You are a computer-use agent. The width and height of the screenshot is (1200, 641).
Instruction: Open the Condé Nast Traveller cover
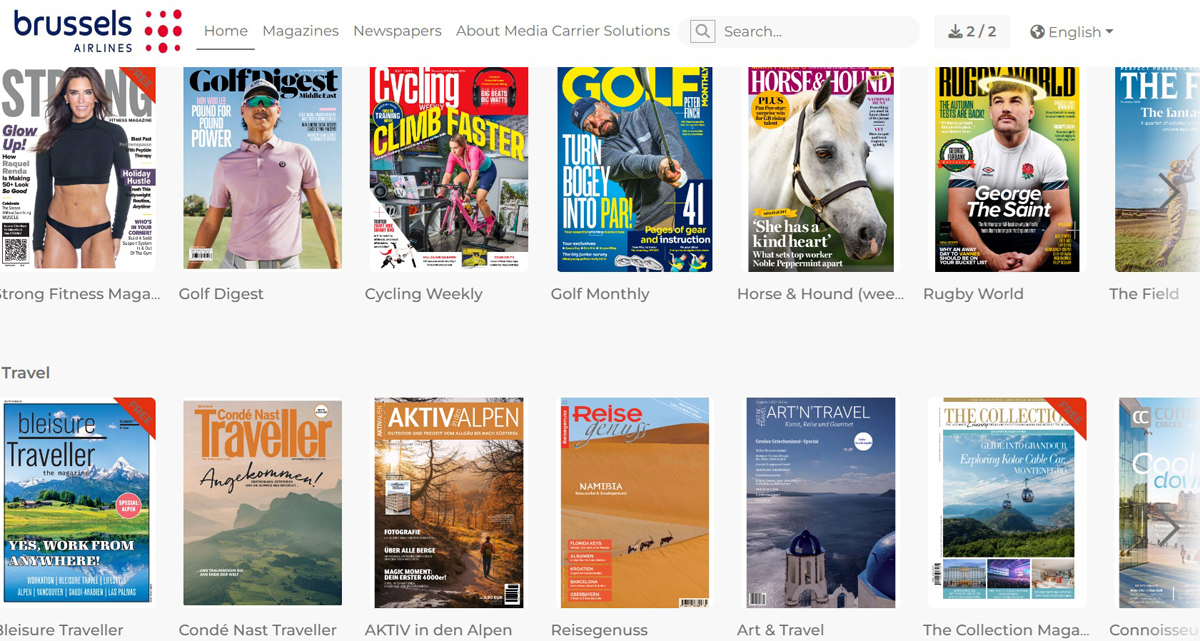click(x=262, y=502)
